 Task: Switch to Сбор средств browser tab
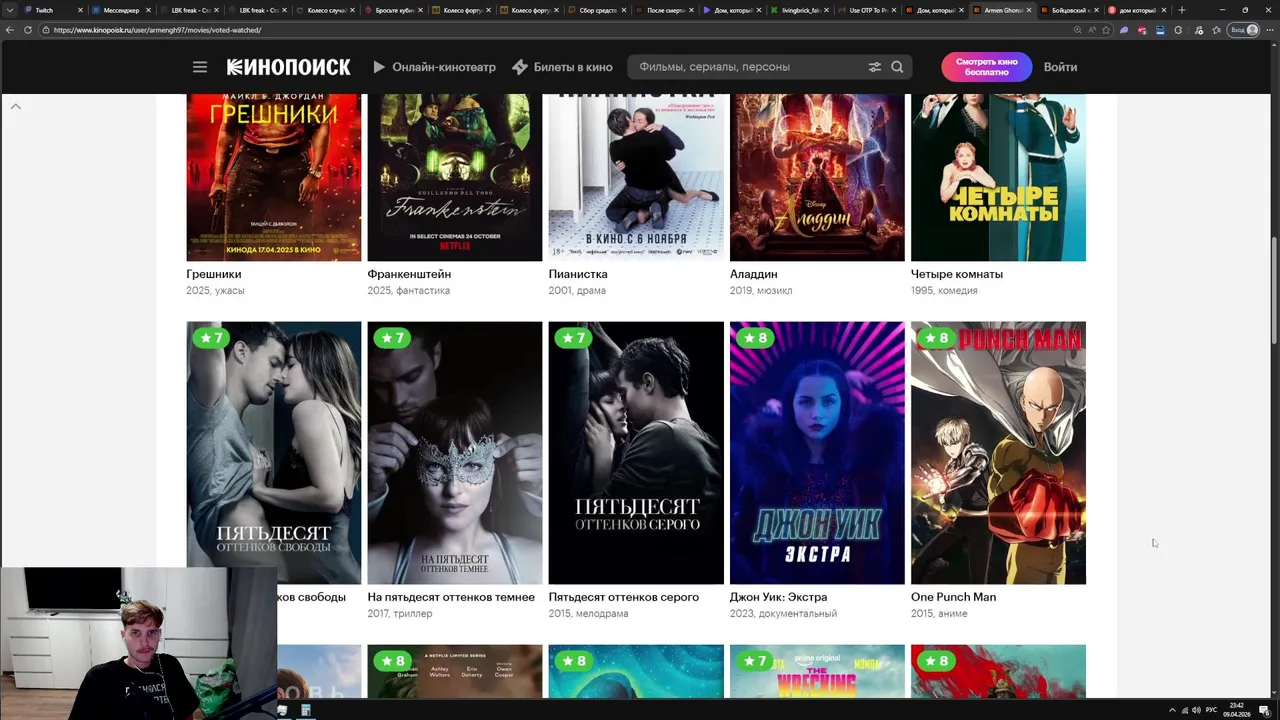coord(597,10)
